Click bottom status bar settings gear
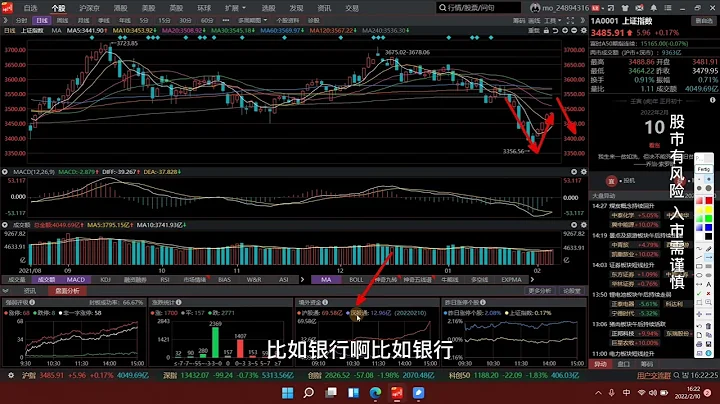 pyautogui.click(x=11, y=375)
